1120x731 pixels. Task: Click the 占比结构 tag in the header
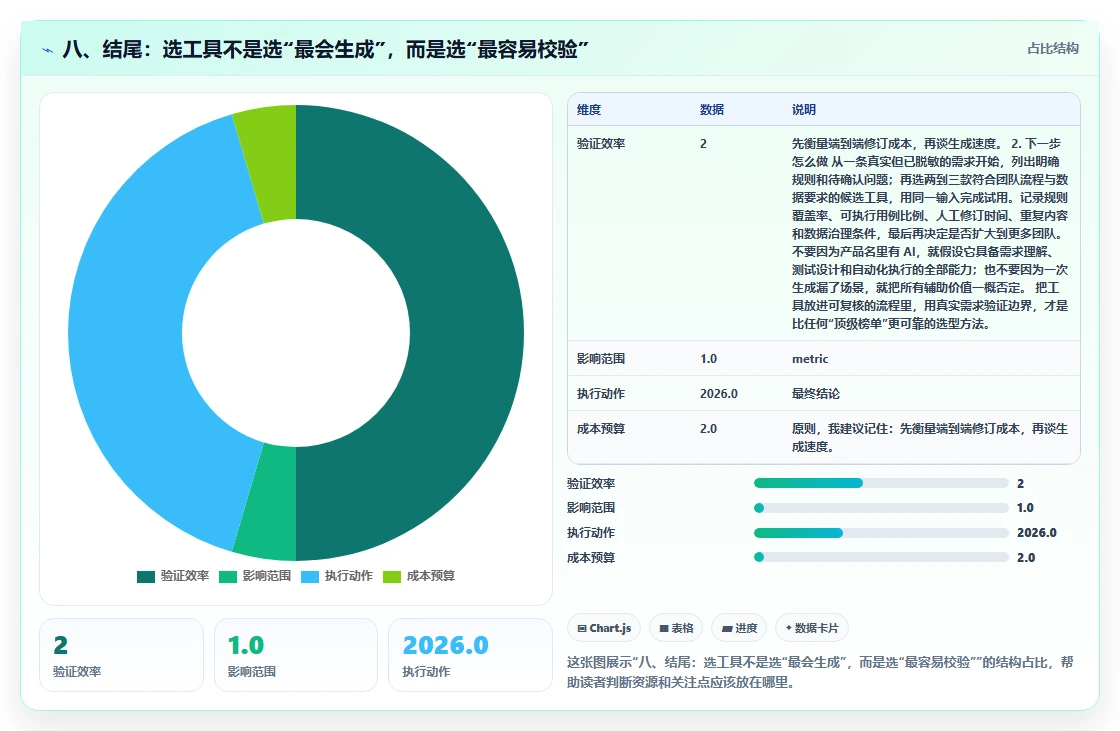pyautogui.click(x=1053, y=49)
